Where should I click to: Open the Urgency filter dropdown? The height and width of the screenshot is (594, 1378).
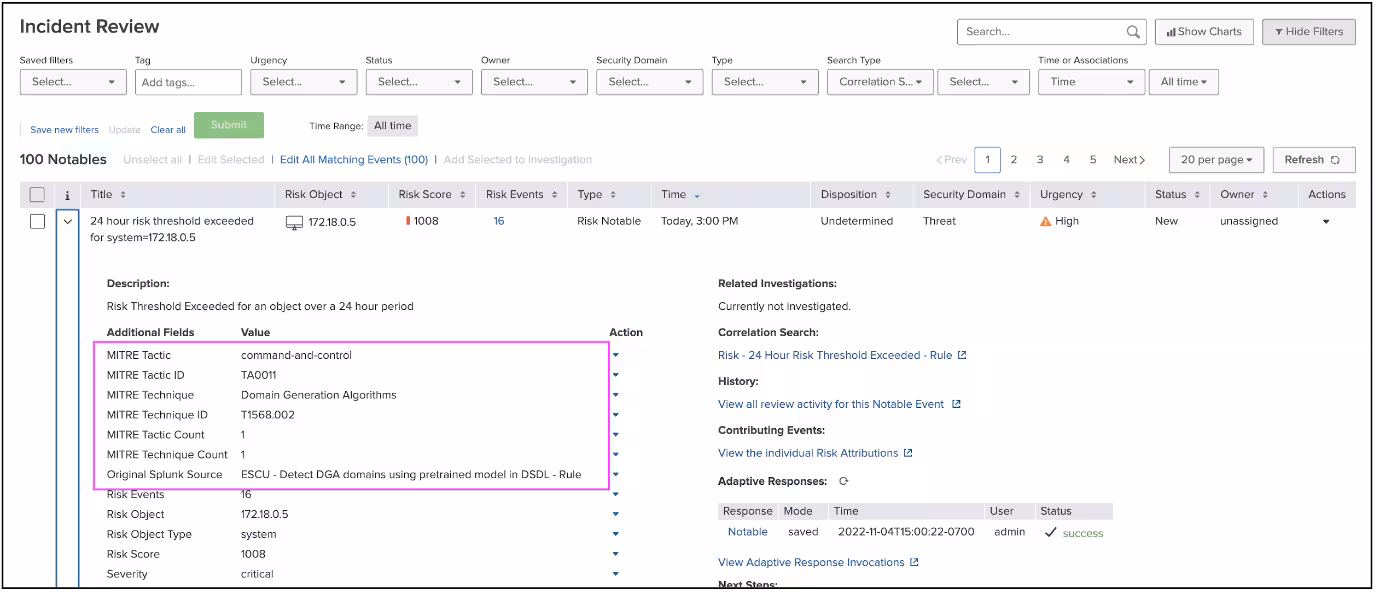tap(304, 82)
